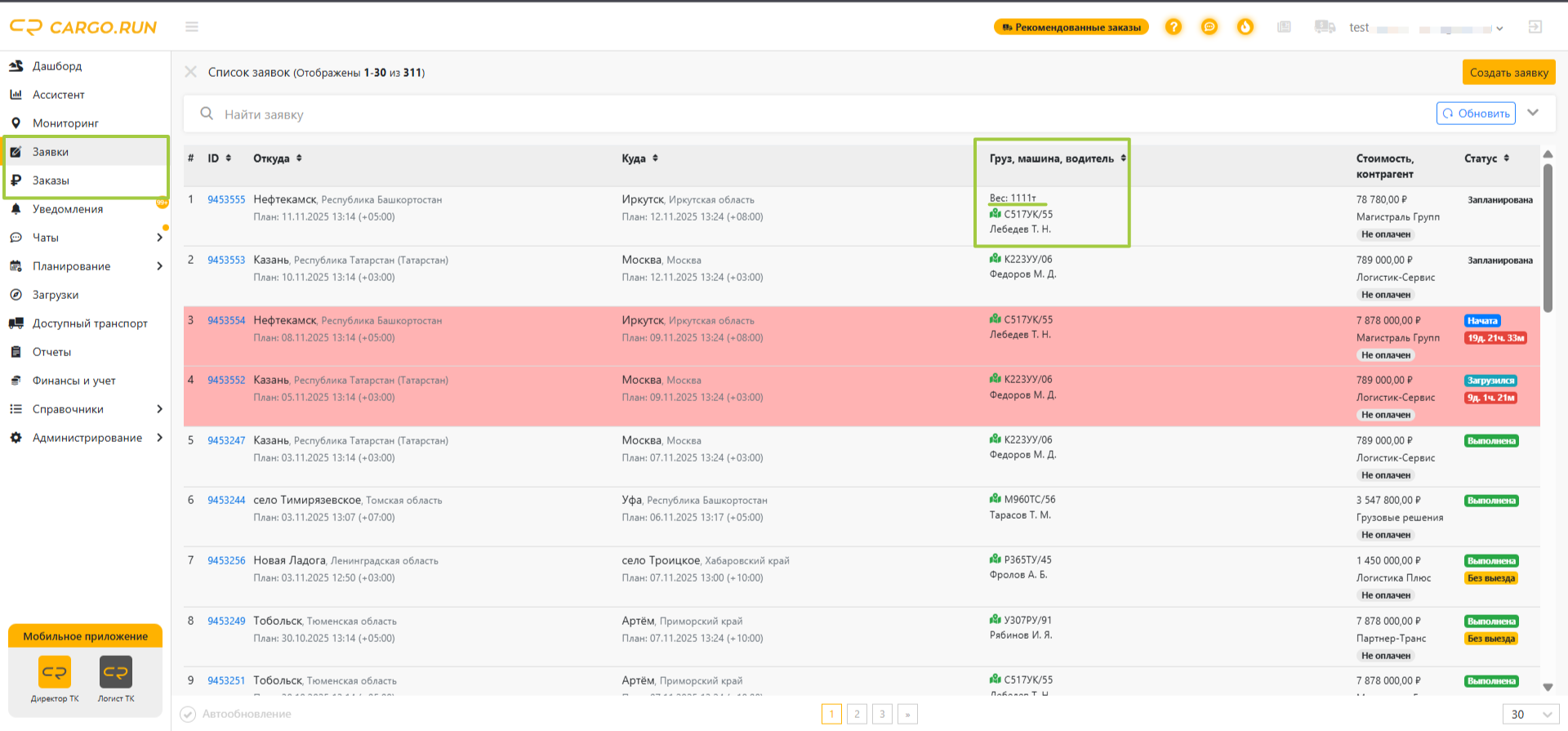Expand the Администрирование submenu arrow
Viewport: 1568px width, 731px height.
(x=159, y=438)
